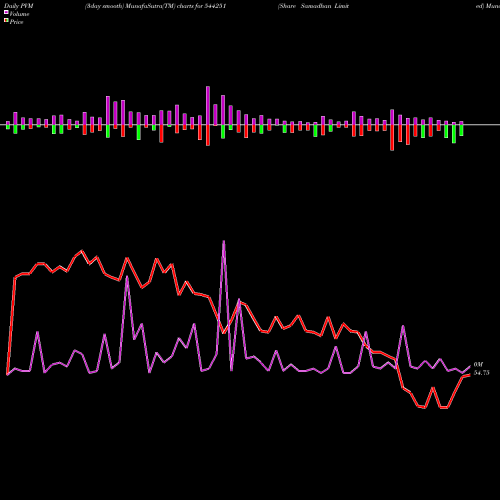Viewport: 500px width, 500px height.
Task: Click the highest peak of the magenta volume line
Action: [224, 241]
